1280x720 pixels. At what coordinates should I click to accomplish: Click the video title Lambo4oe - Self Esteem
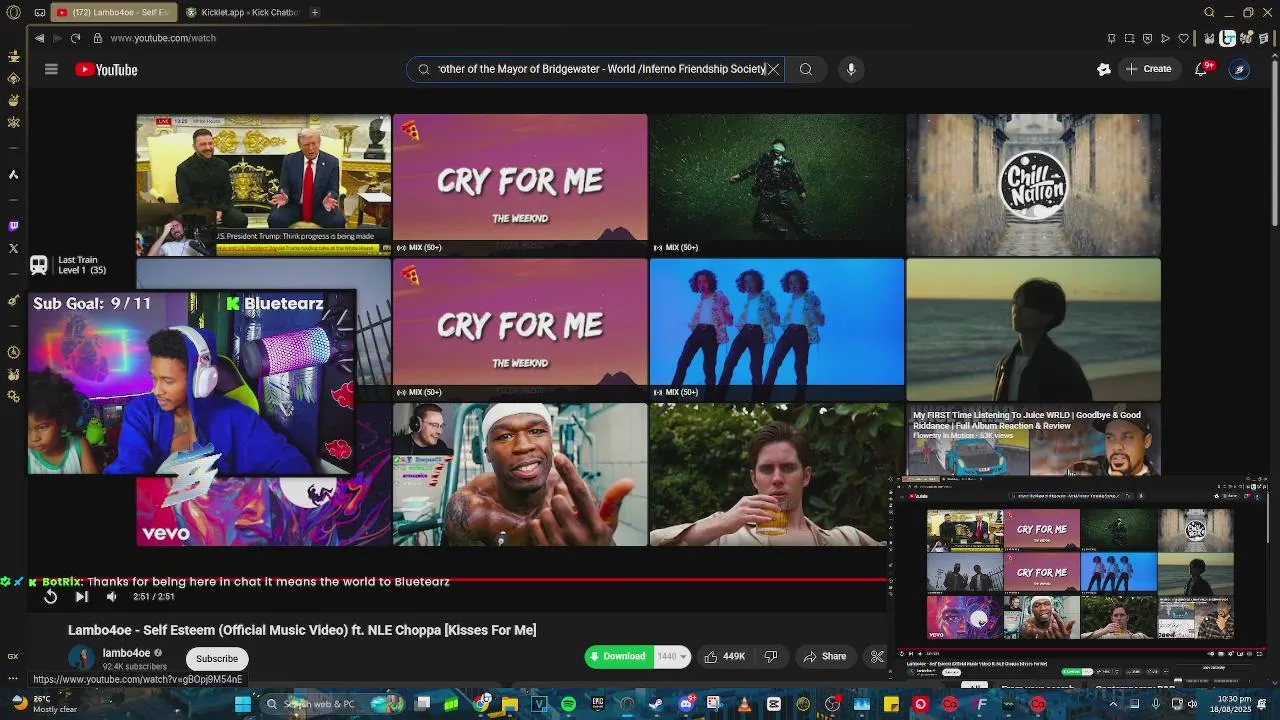302,630
